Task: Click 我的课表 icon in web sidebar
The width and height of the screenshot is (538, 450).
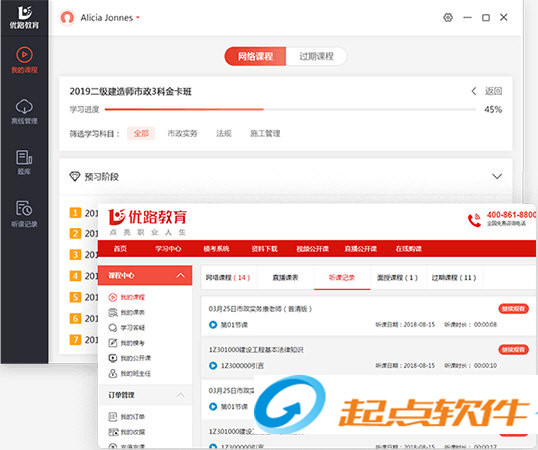Action: pyautogui.click(x=113, y=312)
